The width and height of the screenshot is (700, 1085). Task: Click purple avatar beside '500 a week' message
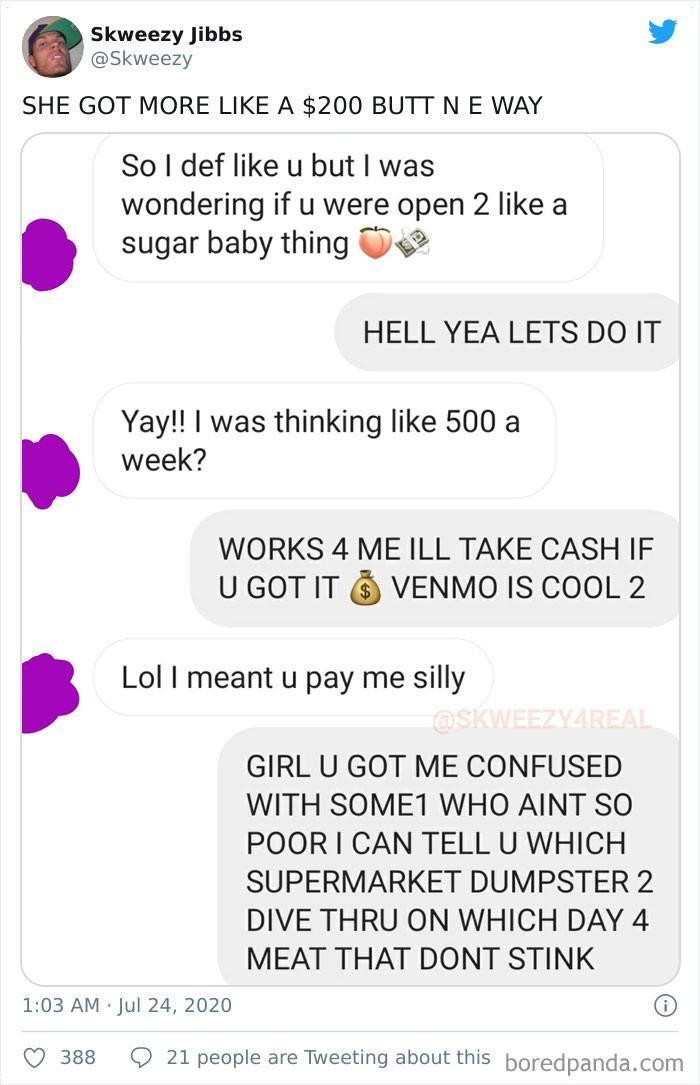pos(50,471)
